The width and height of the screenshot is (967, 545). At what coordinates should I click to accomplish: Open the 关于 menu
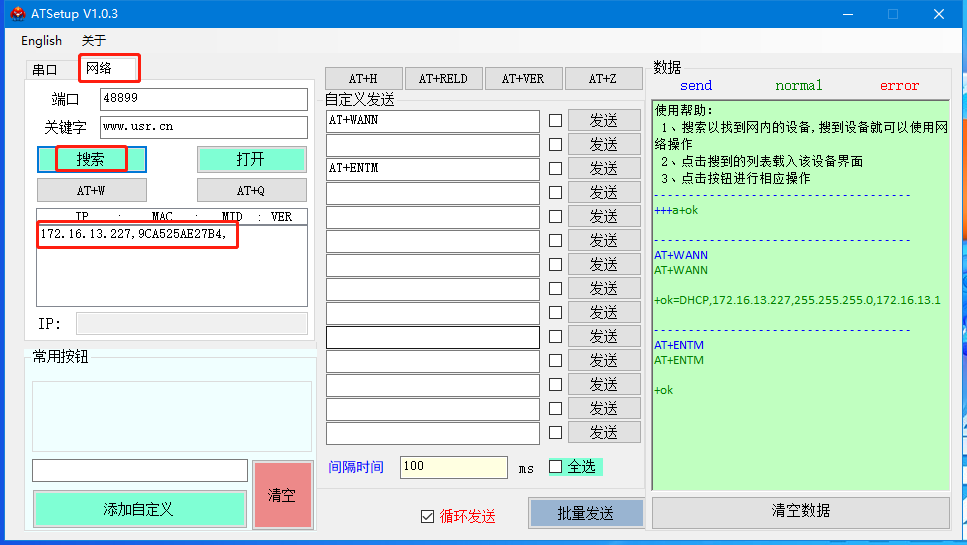(x=93, y=41)
